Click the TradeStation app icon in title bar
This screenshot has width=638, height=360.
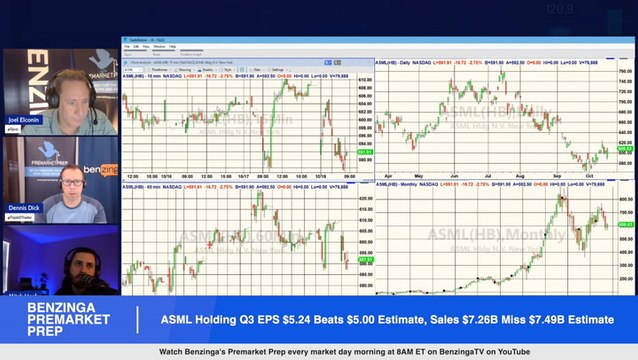click(x=125, y=40)
